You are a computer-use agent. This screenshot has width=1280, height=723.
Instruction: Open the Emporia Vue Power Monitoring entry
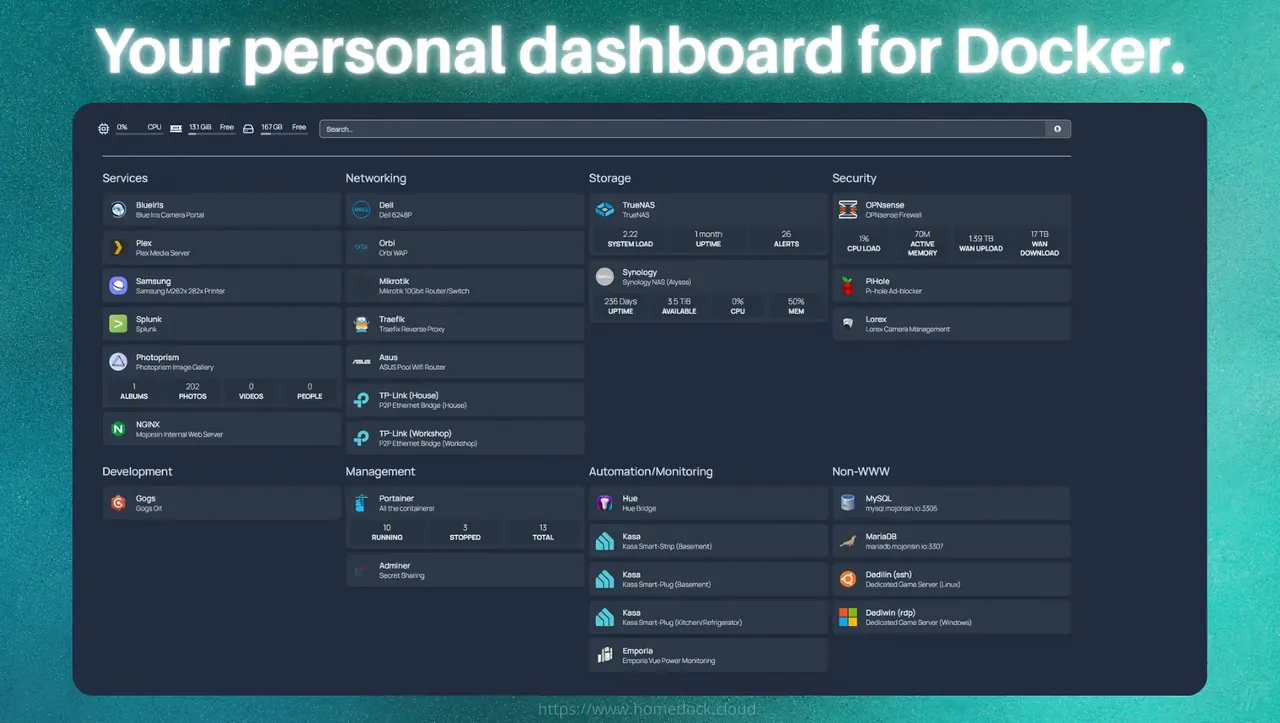708,655
